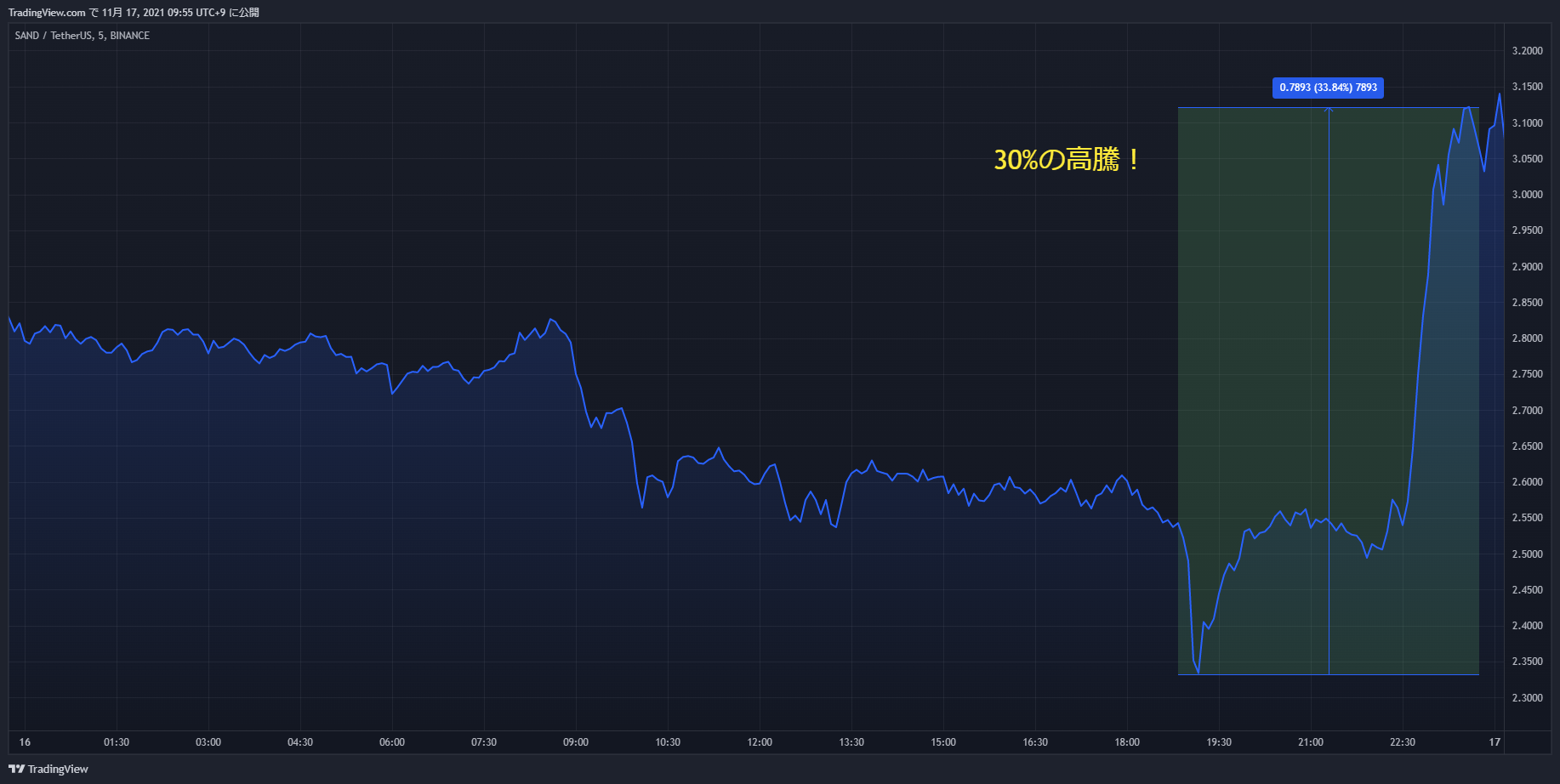Click the 2.7000 price axis label
Image resolution: width=1560 pixels, height=784 pixels.
[x=1527, y=411]
